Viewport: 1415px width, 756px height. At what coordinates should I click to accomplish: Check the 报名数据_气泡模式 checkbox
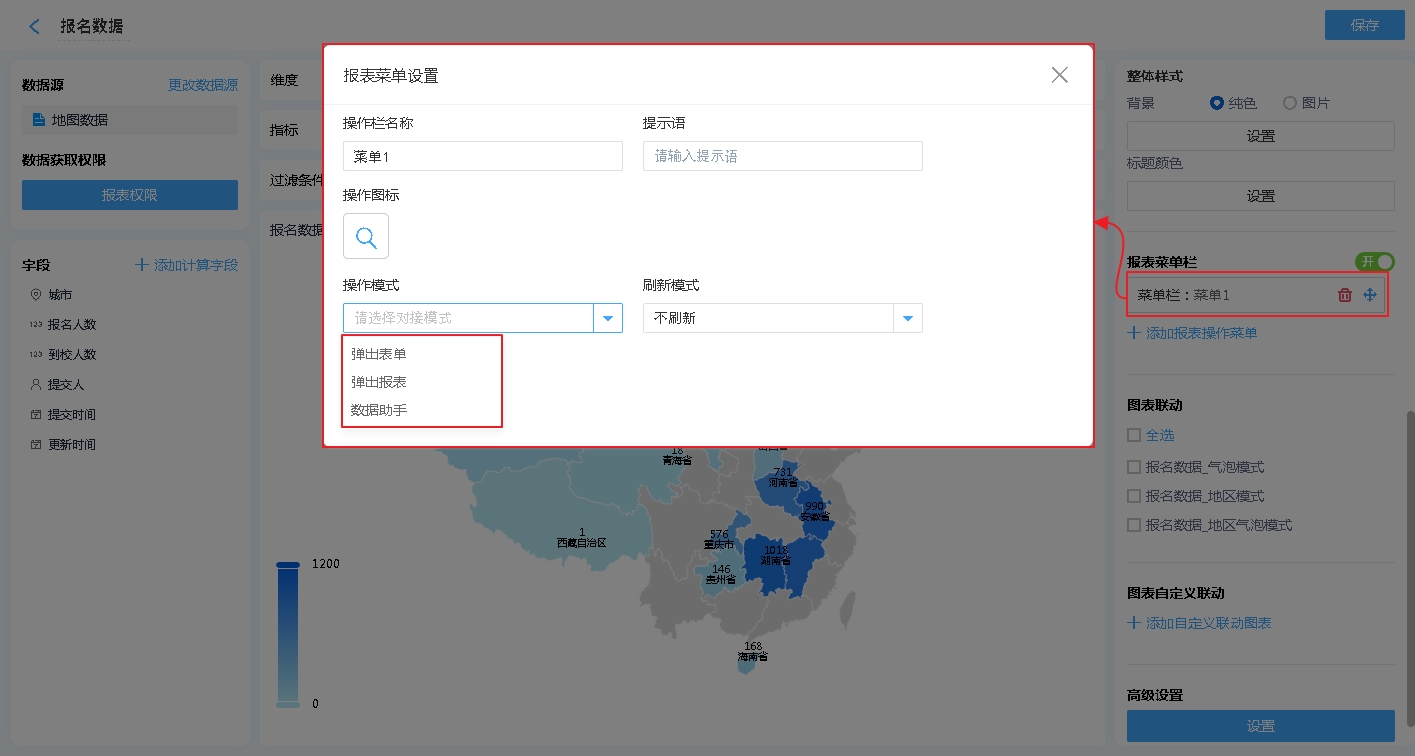point(1134,467)
